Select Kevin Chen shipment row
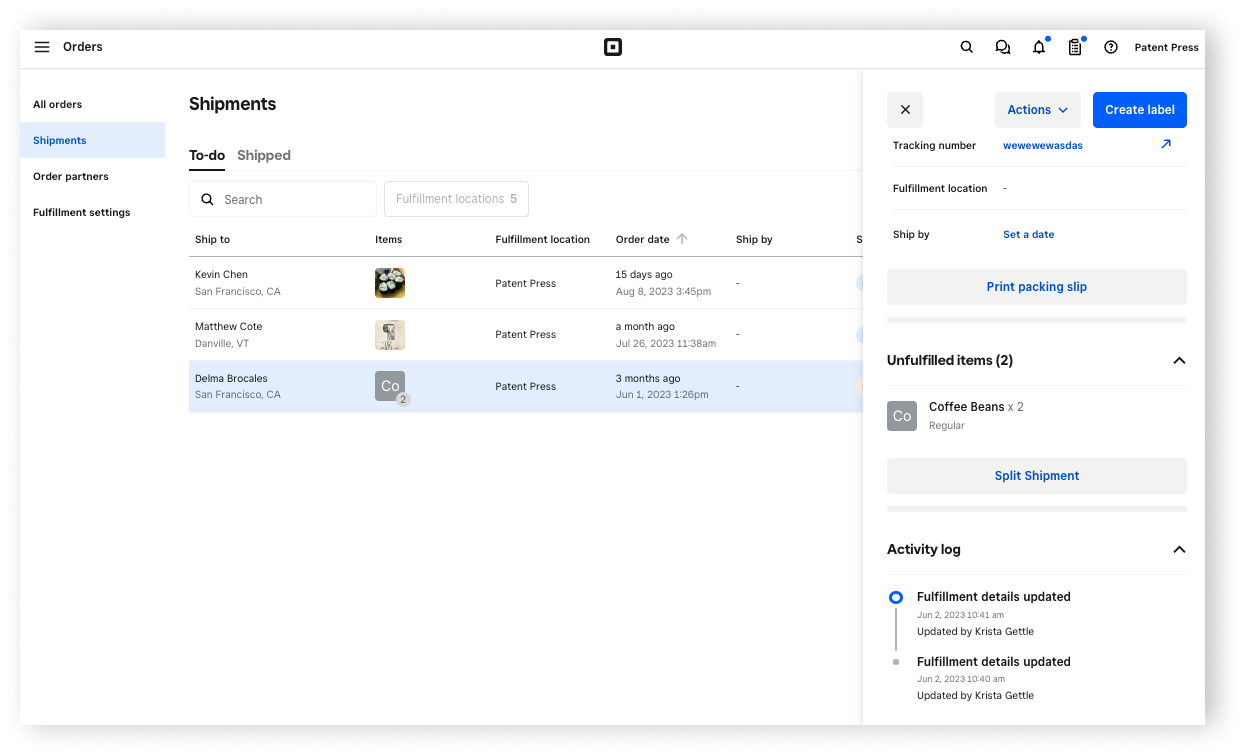Image resolution: width=1245 pixels, height=755 pixels. pyautogui.click(x=526, y=283)
